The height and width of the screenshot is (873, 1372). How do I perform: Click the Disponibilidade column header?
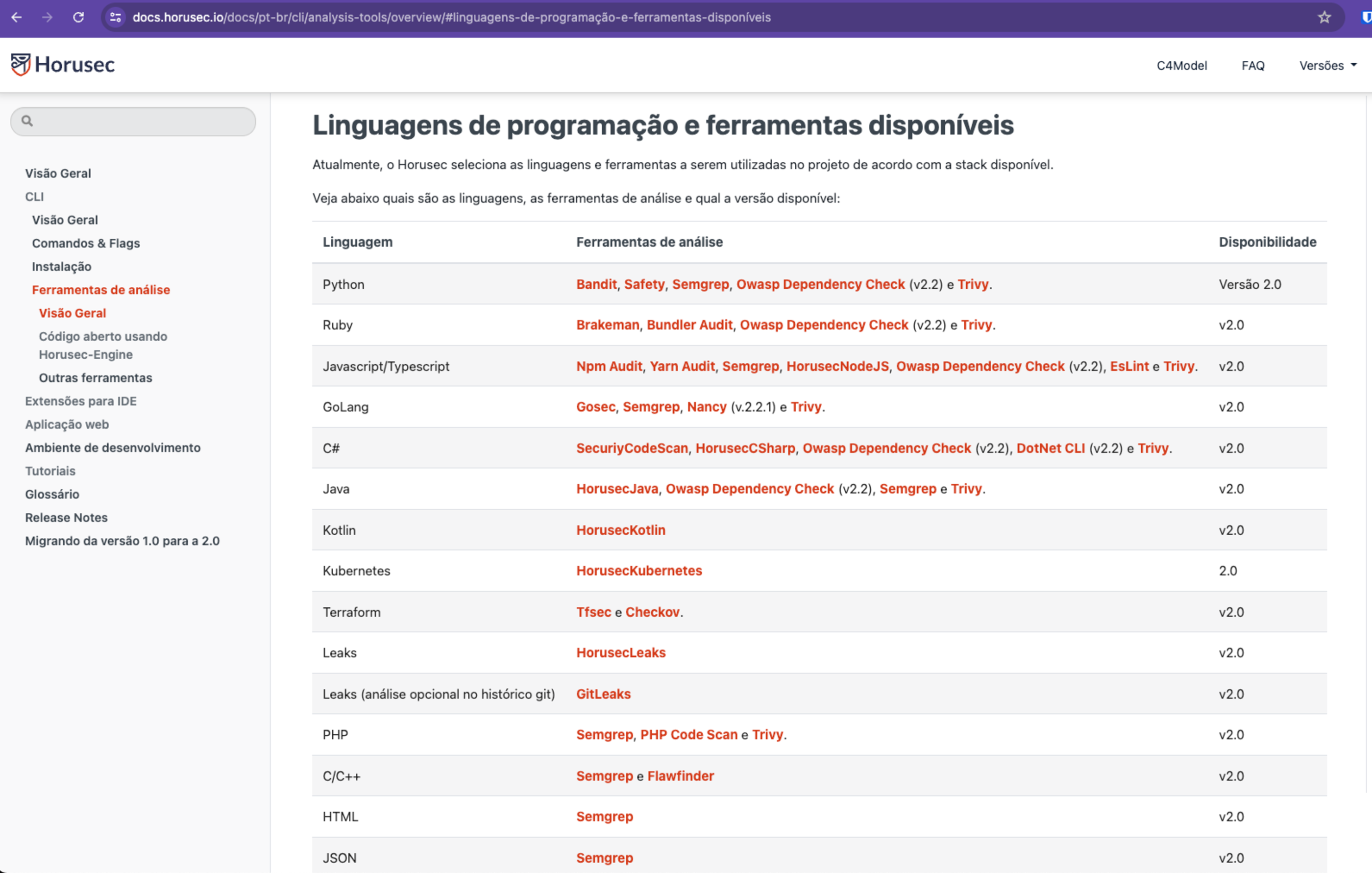[x=1268, y=242]
